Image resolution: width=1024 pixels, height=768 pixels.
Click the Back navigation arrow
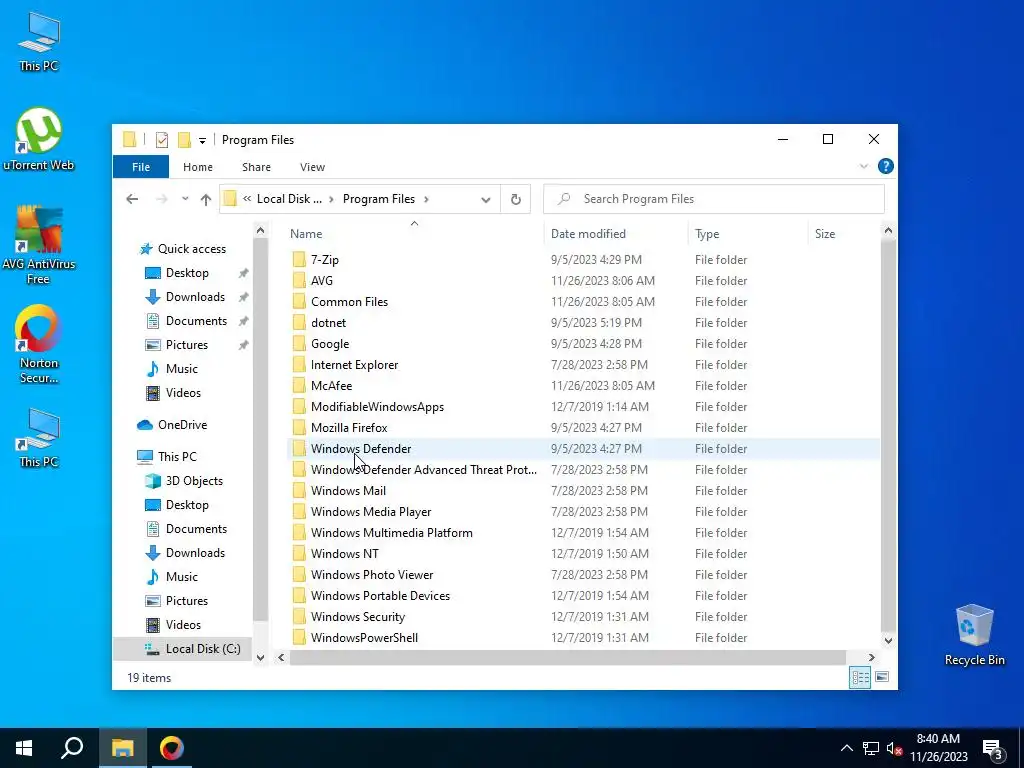point(132,199)
